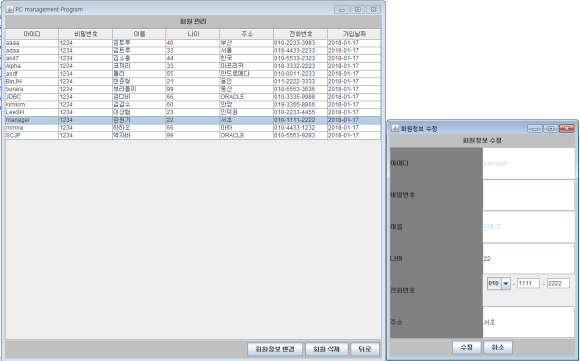Click phone number 016-4433-2233
The image size is (580, 361).
point(300,51)
